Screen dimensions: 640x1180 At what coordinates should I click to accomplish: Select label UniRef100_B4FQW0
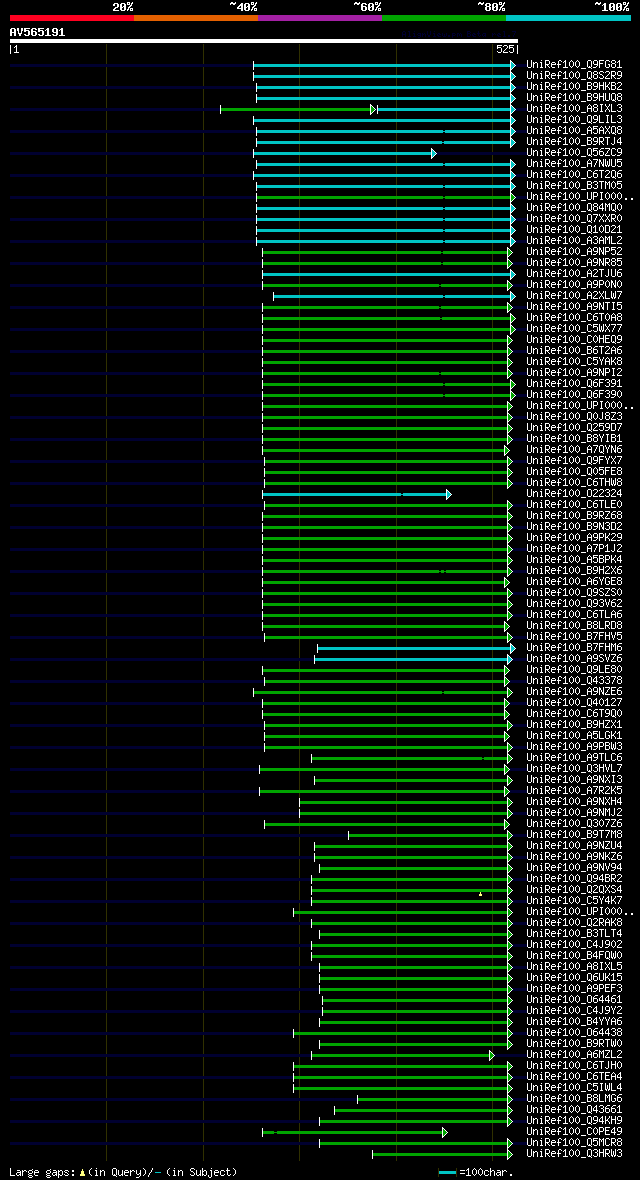(x=574, y=954)
